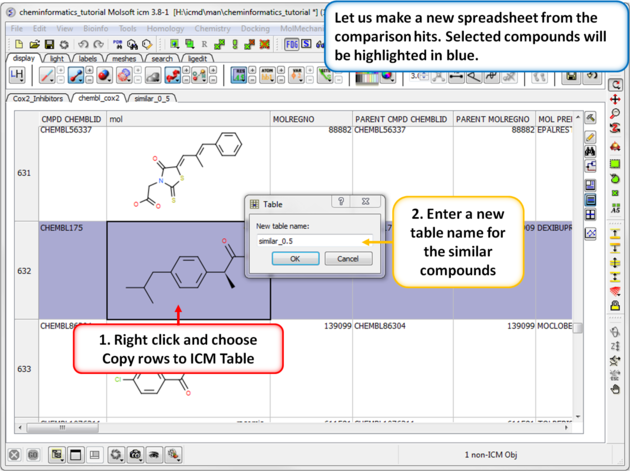Click the green rectangle selection tool
Image resolution: width=630 pixels, height=471 pixels.
click(x=615, y=164)
